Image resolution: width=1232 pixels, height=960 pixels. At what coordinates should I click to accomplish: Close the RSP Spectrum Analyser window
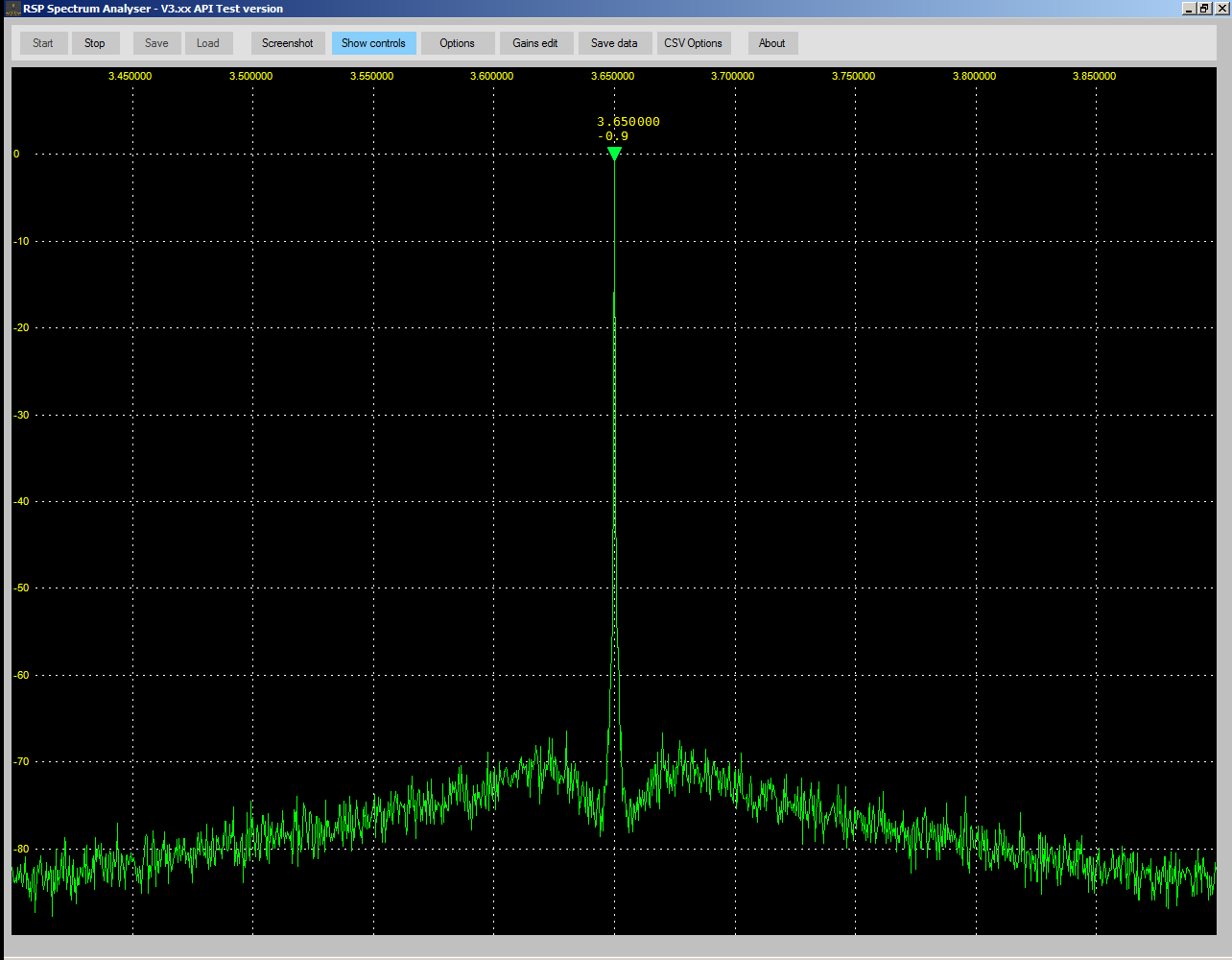click(1220, 9)
